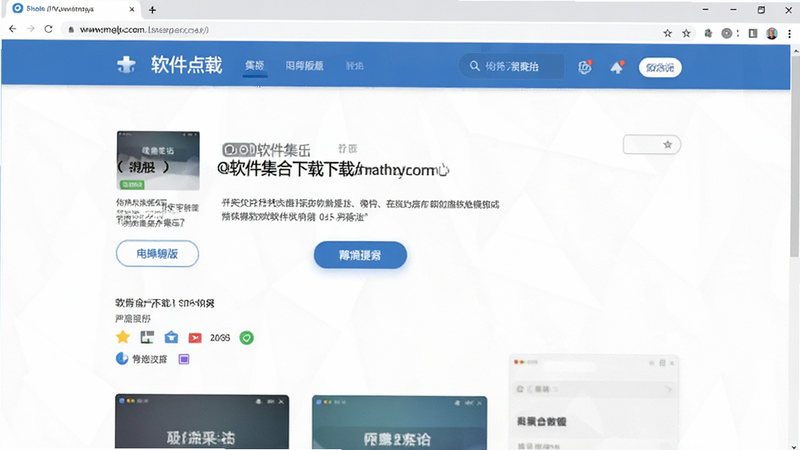
Task: Open the browser side panel icon
Action: (x=753, y=33)
